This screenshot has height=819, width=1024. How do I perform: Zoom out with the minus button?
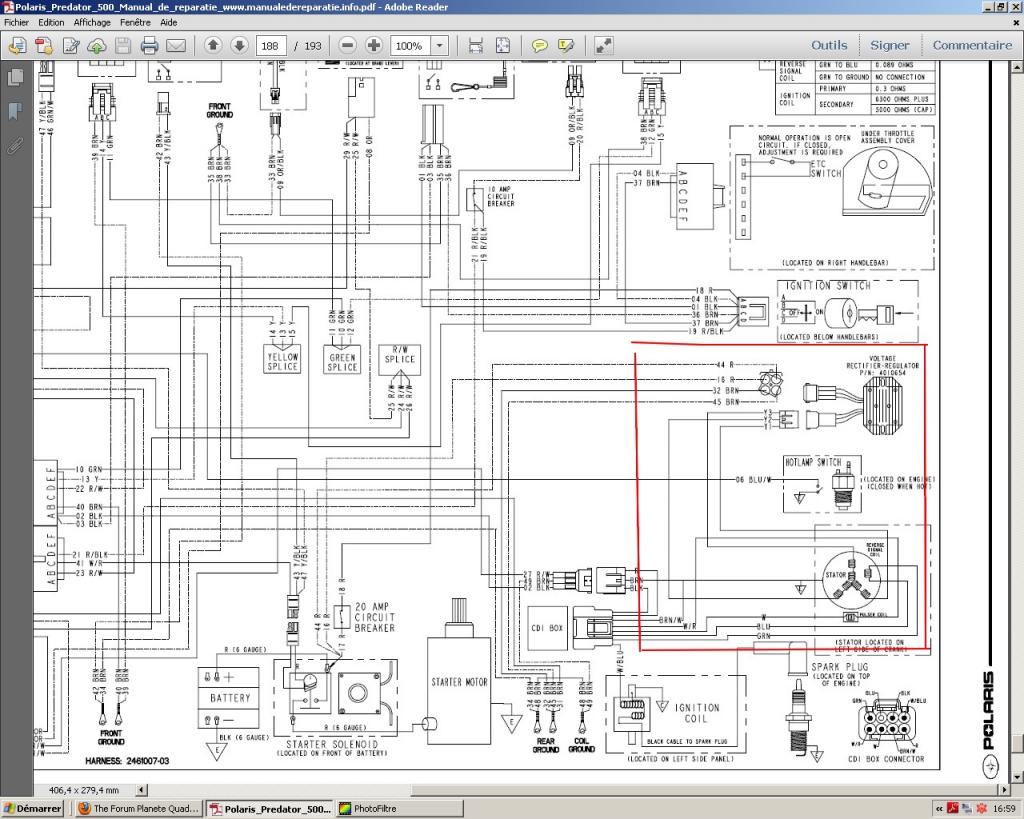(x=348, y=45)
